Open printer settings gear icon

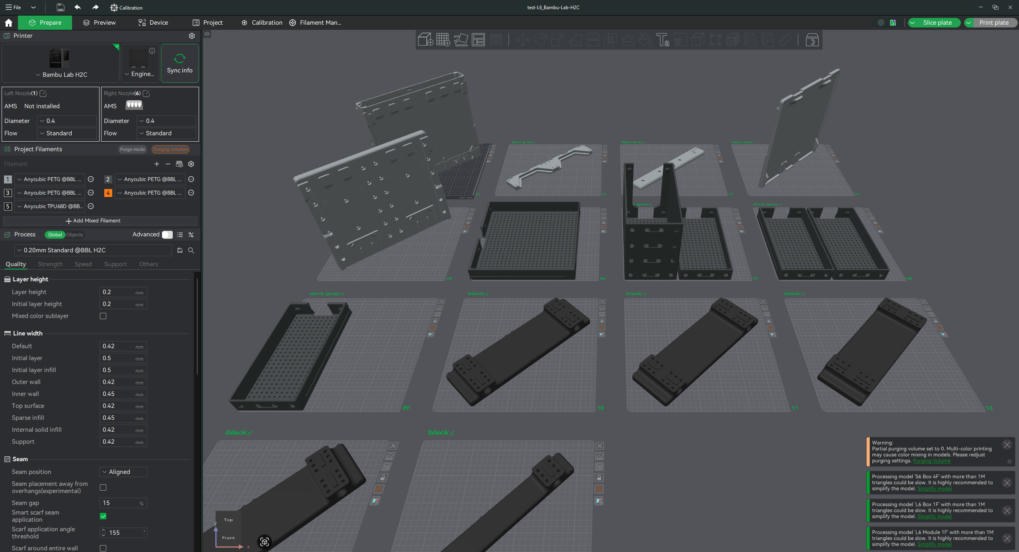coord(192,36)
